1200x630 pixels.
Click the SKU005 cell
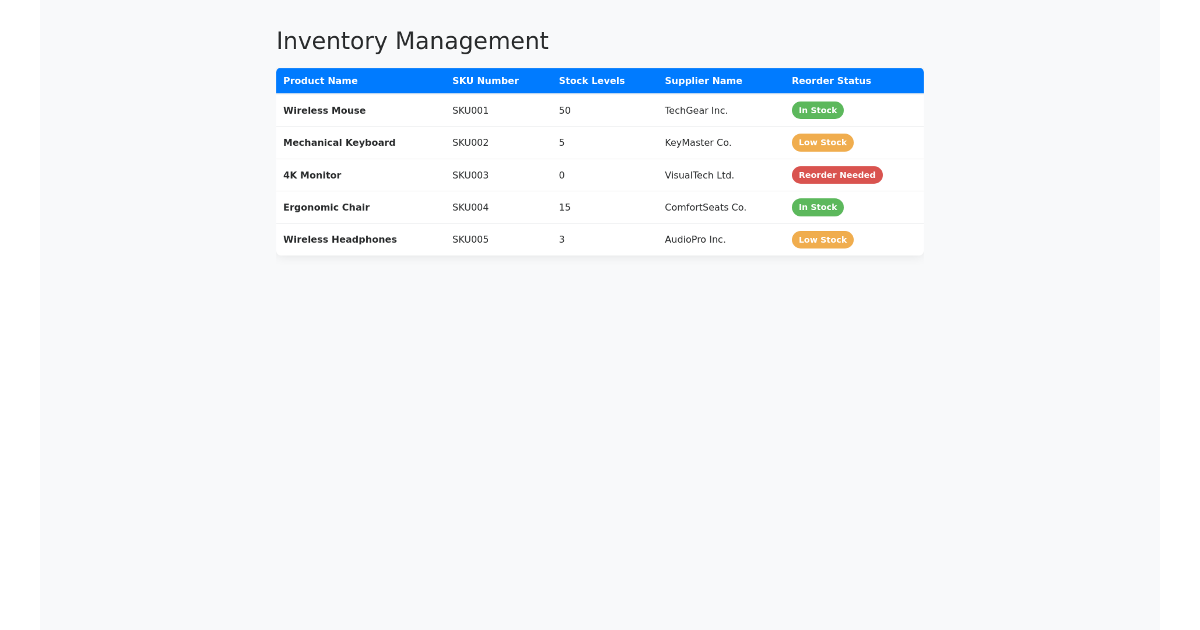[470, 239]
